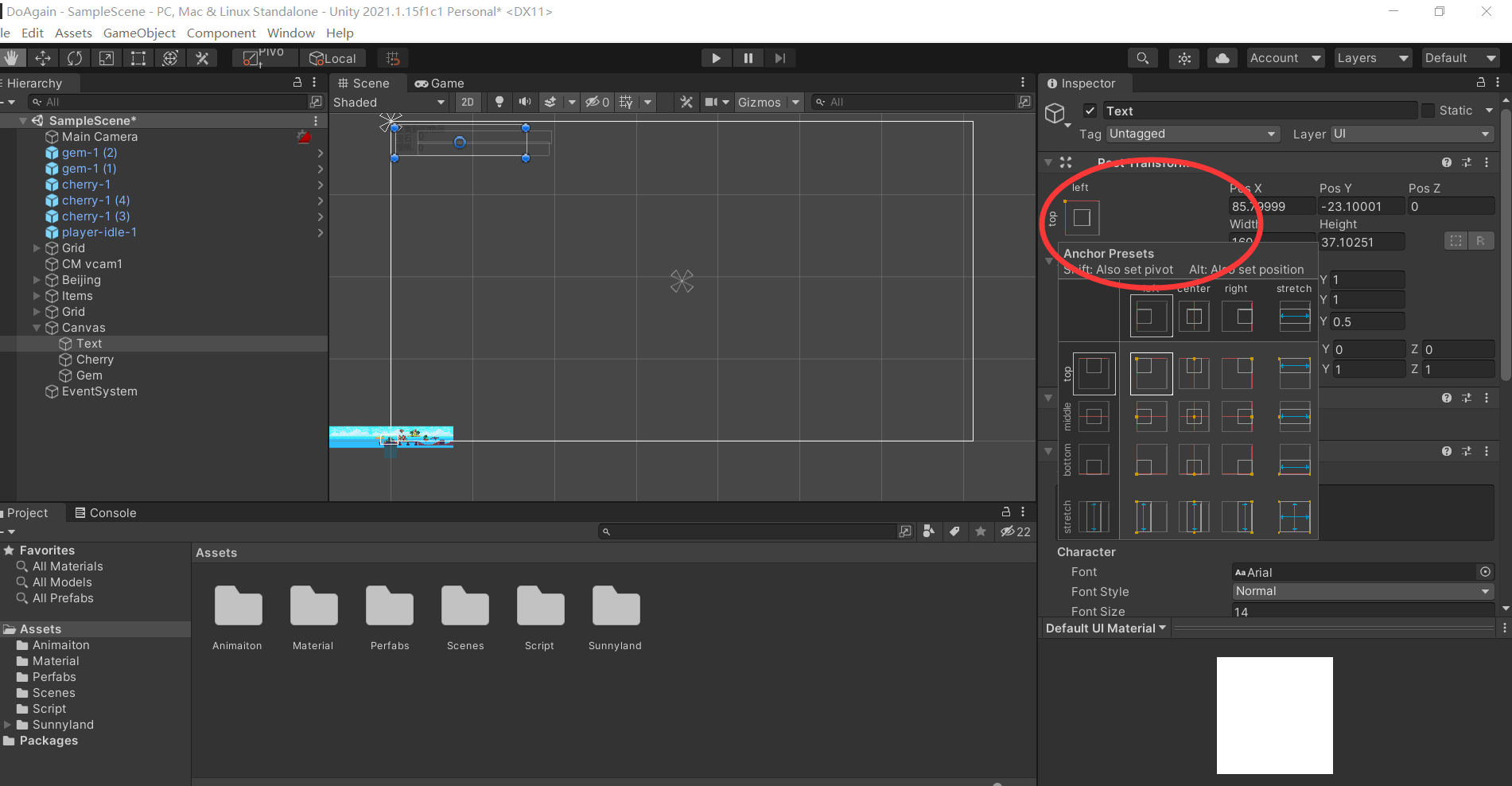Viewport: 1512px width, 786px height.
Task: Open the Untagged tag dropdown
Action: click(1191, 134)
